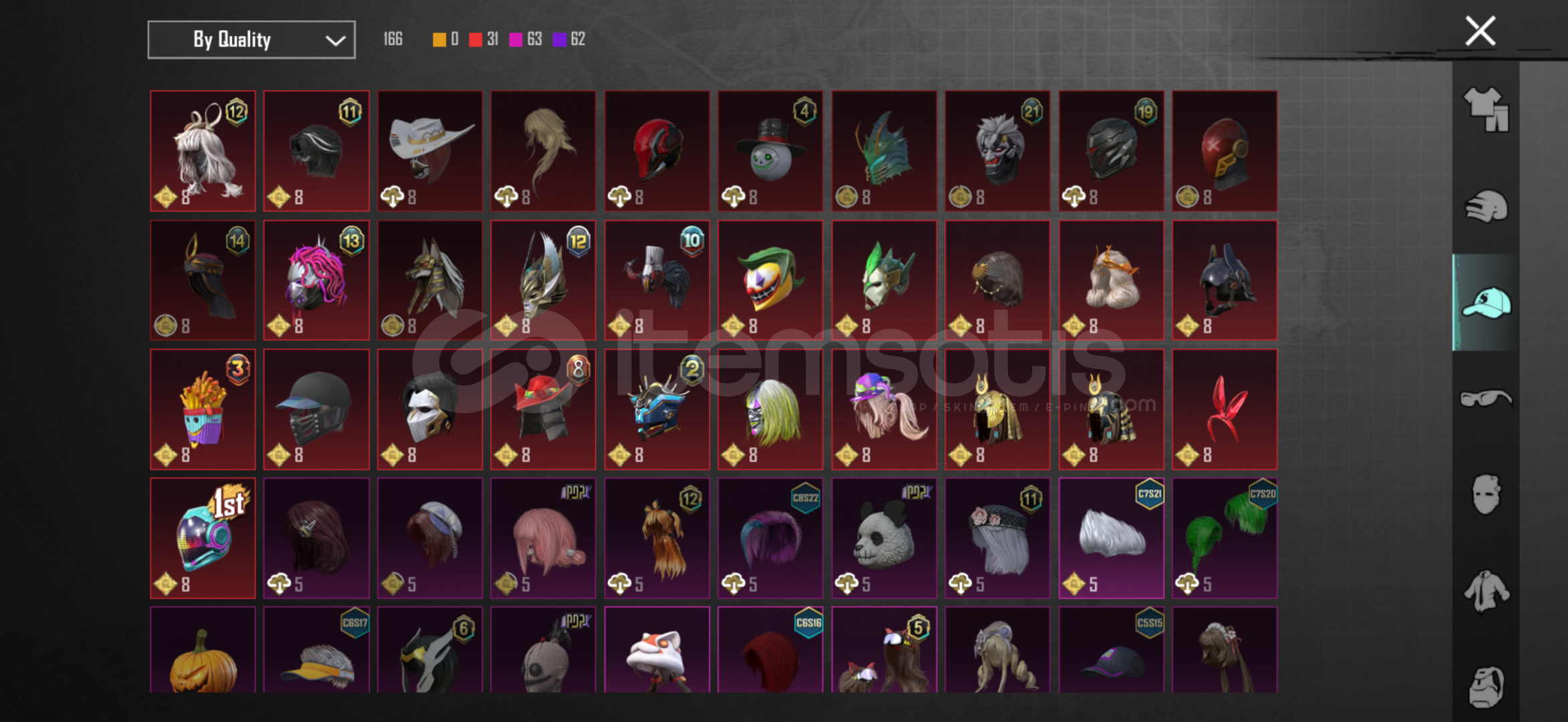The height and width of the screenshot is (722, 1568).
Task: Open the outfits clothing category icon
Action: point(1486,110)
